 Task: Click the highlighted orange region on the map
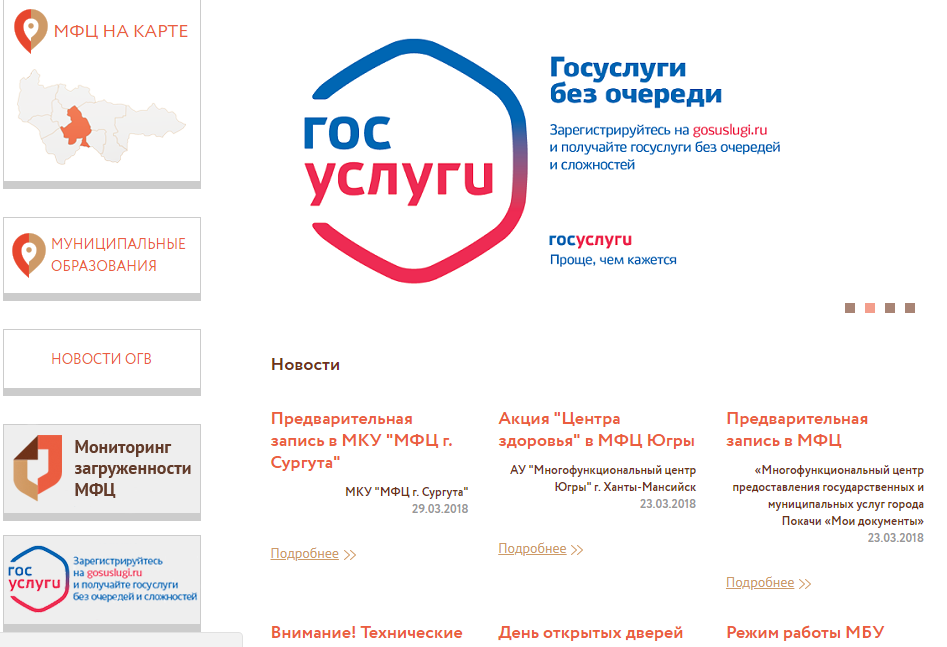76,127
